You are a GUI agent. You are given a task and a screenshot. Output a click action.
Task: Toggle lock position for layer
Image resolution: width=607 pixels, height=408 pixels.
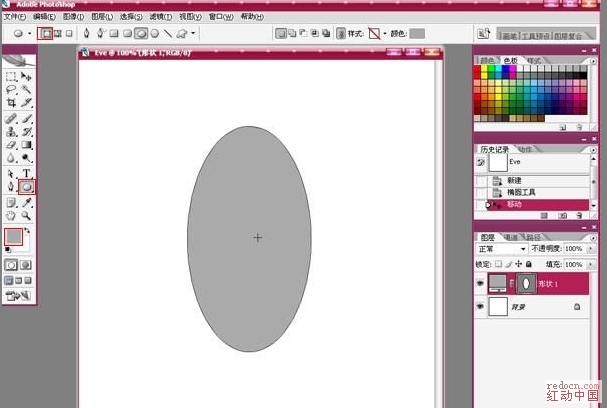(x=519, y=264)
